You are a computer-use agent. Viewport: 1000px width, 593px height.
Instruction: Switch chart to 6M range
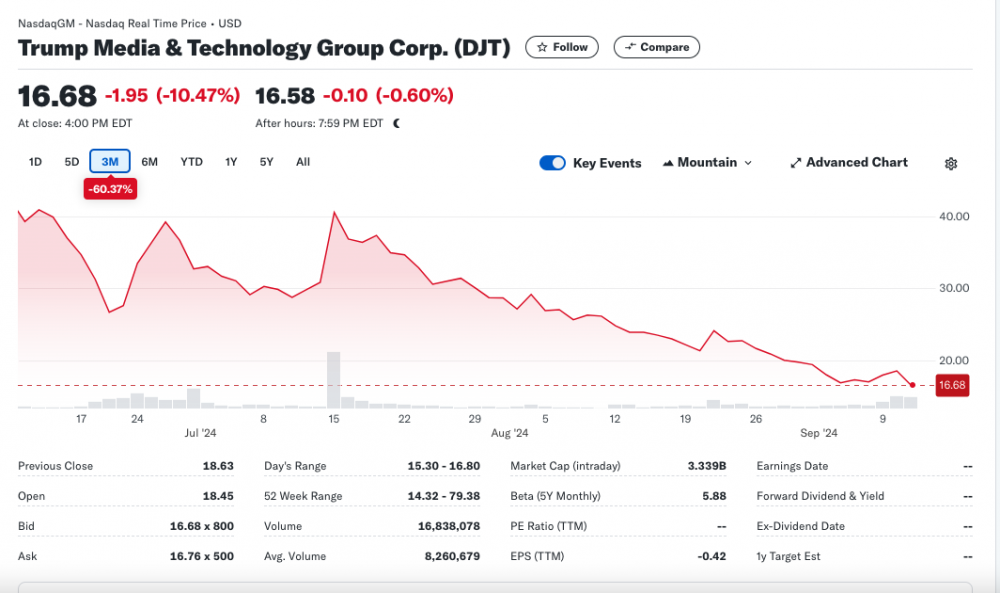click(149, 162)
